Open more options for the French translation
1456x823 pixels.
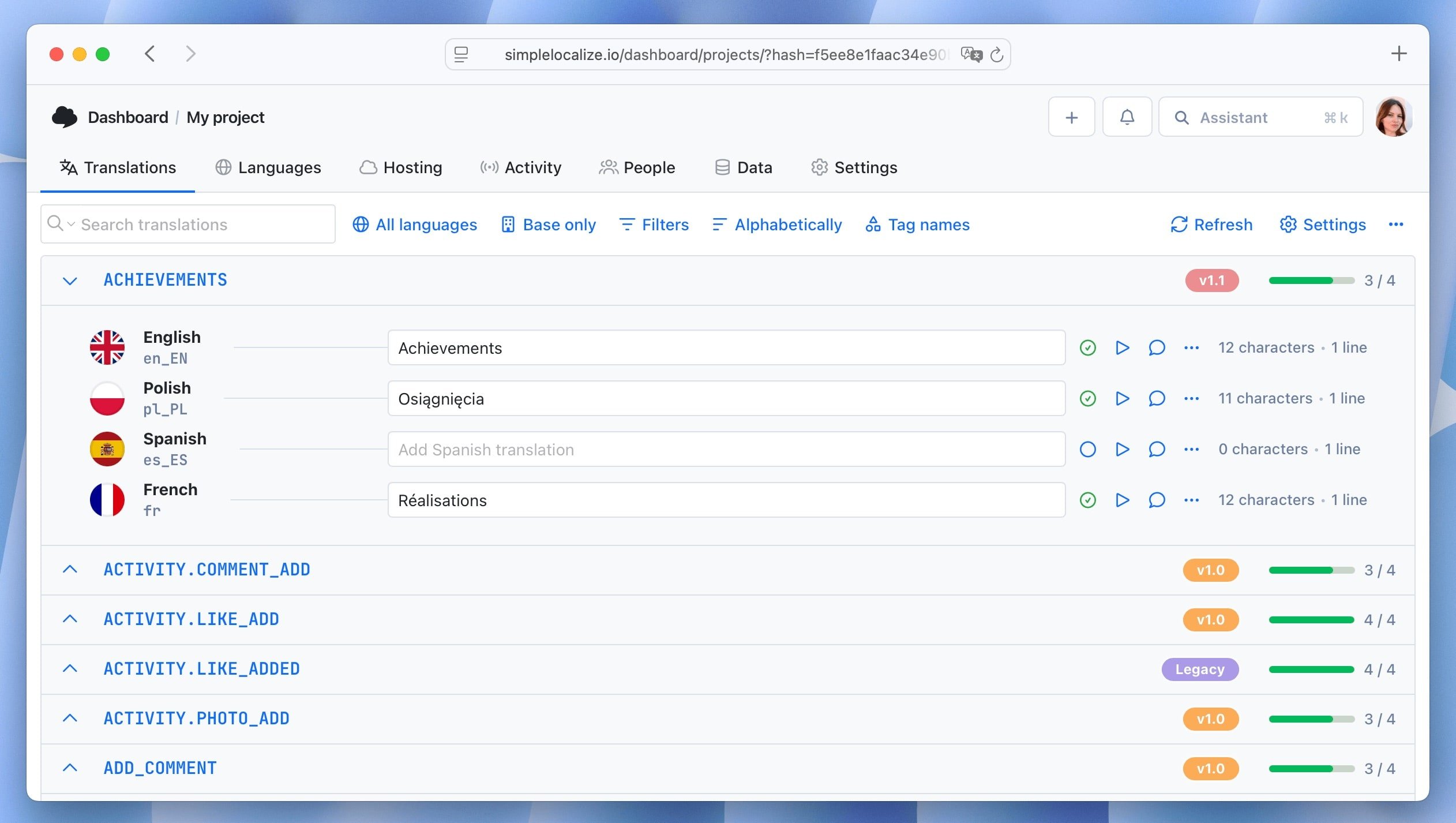[1191, 500]
